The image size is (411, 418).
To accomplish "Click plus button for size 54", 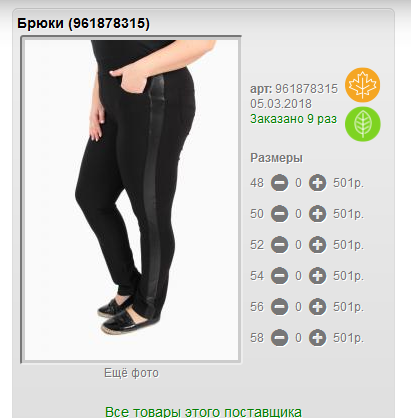I will 317,276.
